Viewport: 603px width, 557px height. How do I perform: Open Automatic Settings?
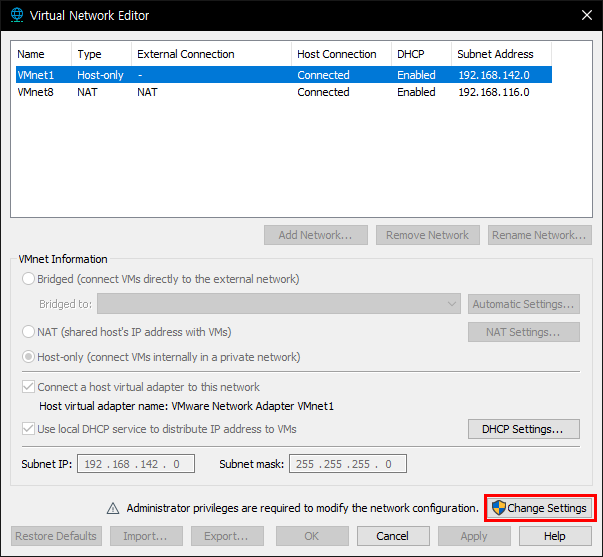[524, 304]
